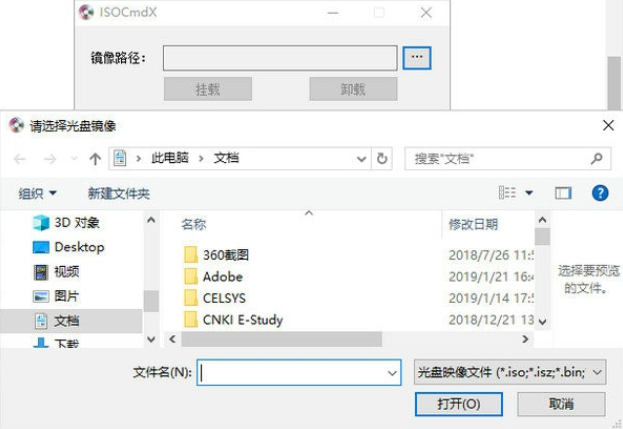
Task: Expand the address bar history dropdown
Action: click(x=361, y=159)
